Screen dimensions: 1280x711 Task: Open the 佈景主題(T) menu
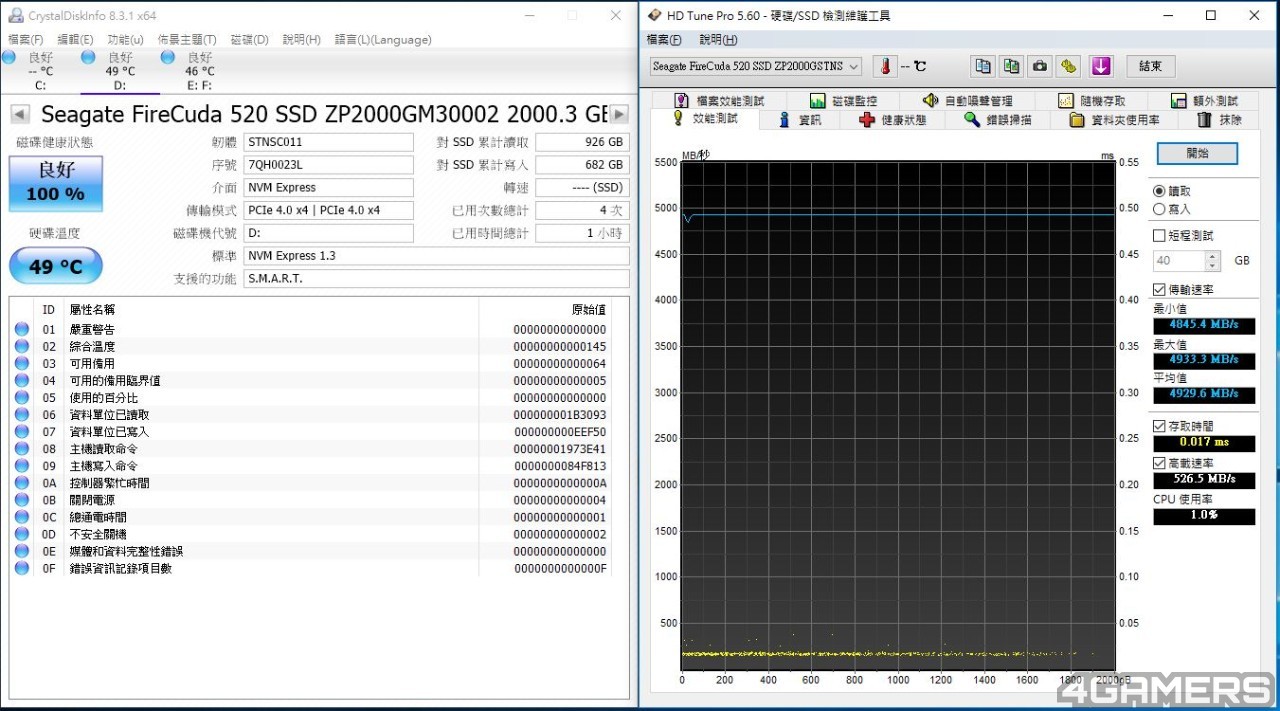187,40
